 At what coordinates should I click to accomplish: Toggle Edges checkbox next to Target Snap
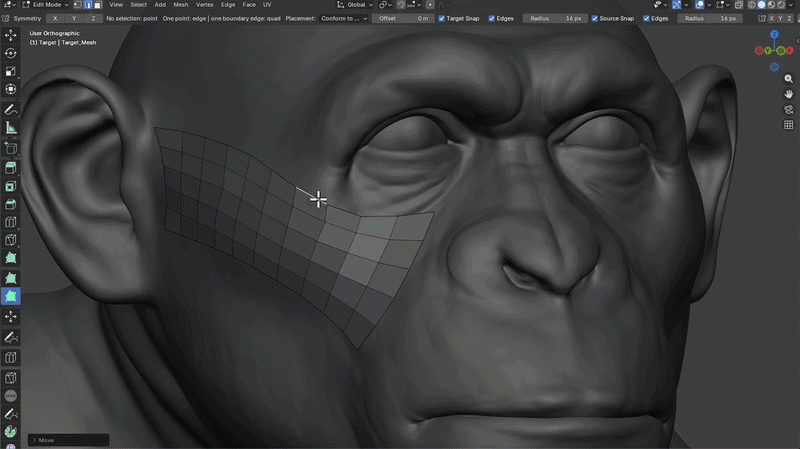[x=492, y=18]
